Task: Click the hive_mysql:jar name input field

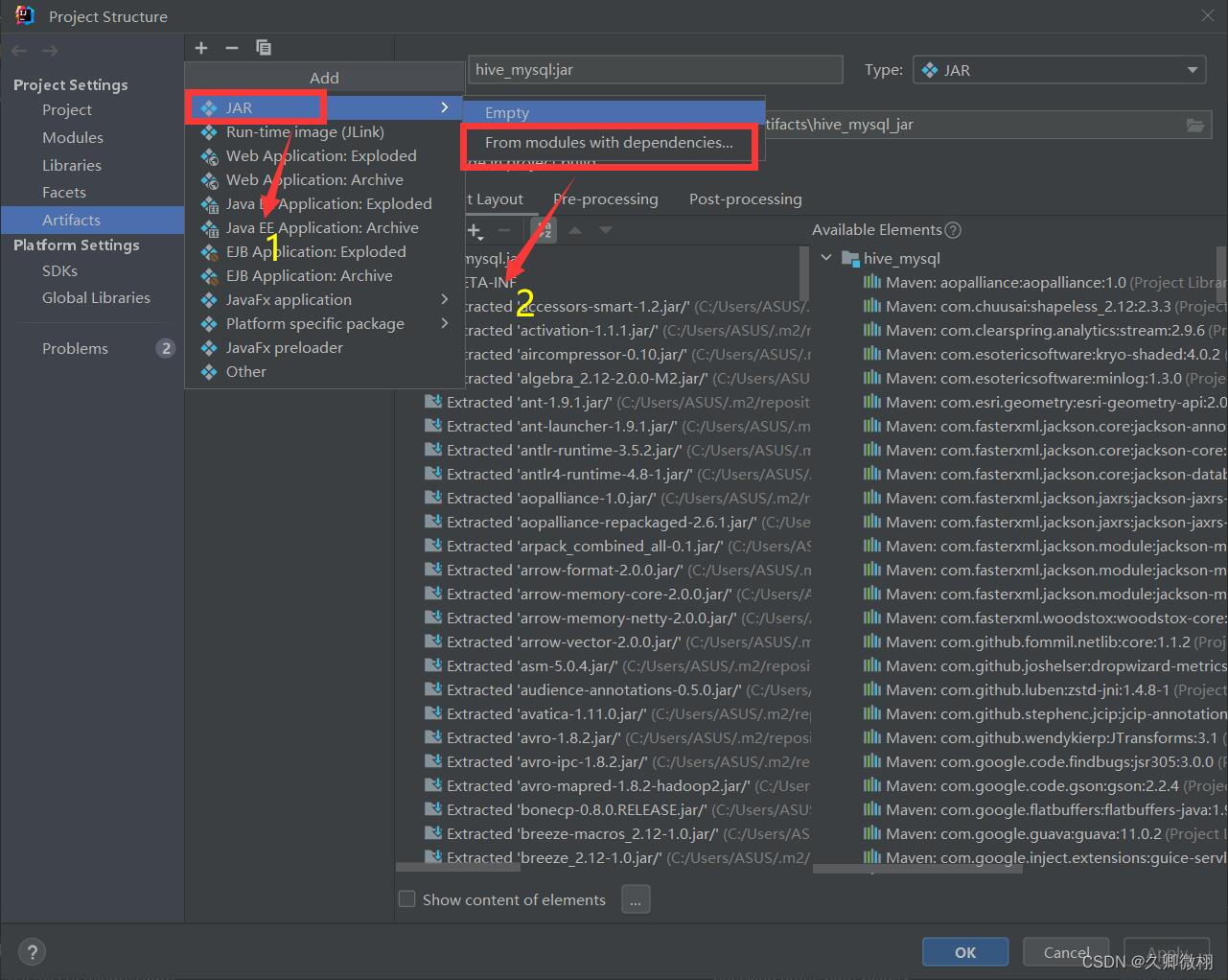Action: (x=655, y=69)
